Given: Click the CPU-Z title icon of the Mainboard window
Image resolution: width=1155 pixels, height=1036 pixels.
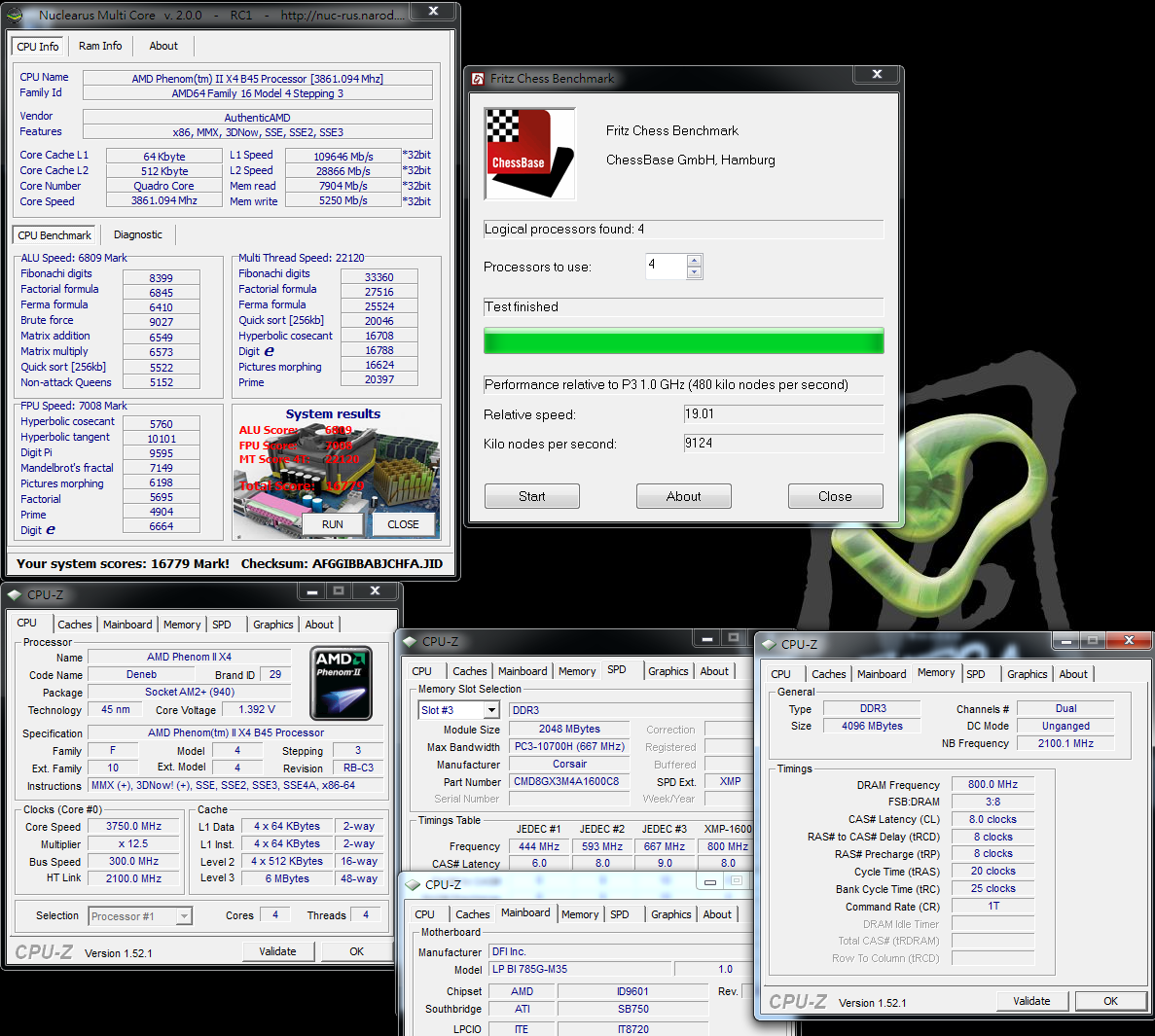Looking at the screenshot, I should pyautogui.click(x=413, y=885).
